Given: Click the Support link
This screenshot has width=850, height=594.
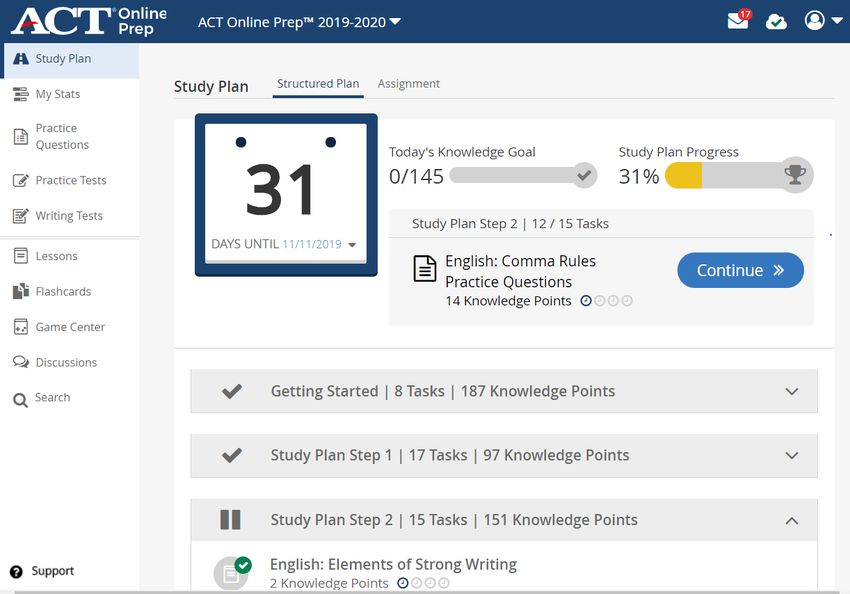Looking at the screenshot, I should point(53,571).
